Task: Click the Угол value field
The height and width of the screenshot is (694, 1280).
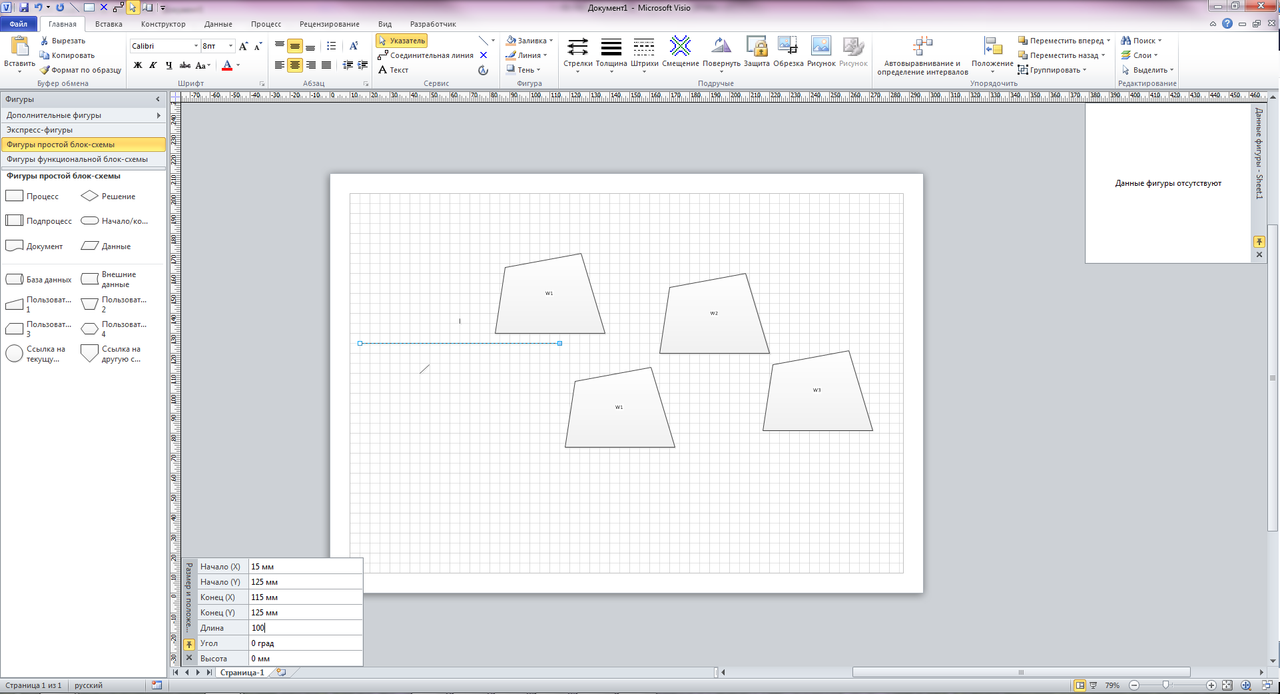Action: tap(305, 643)
